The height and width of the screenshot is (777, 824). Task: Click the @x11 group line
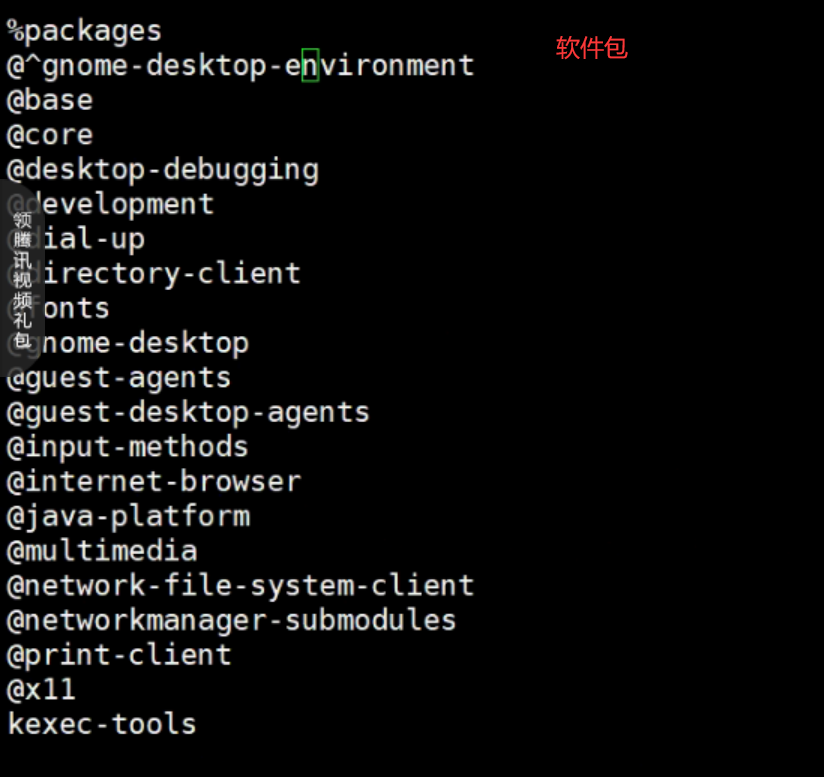[x=41, y=690]
